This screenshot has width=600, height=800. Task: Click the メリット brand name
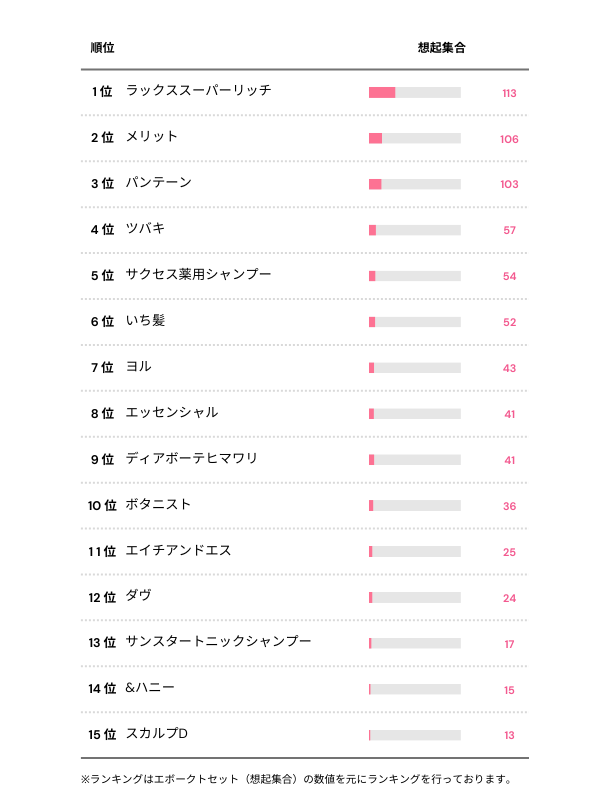pos(152,137)
